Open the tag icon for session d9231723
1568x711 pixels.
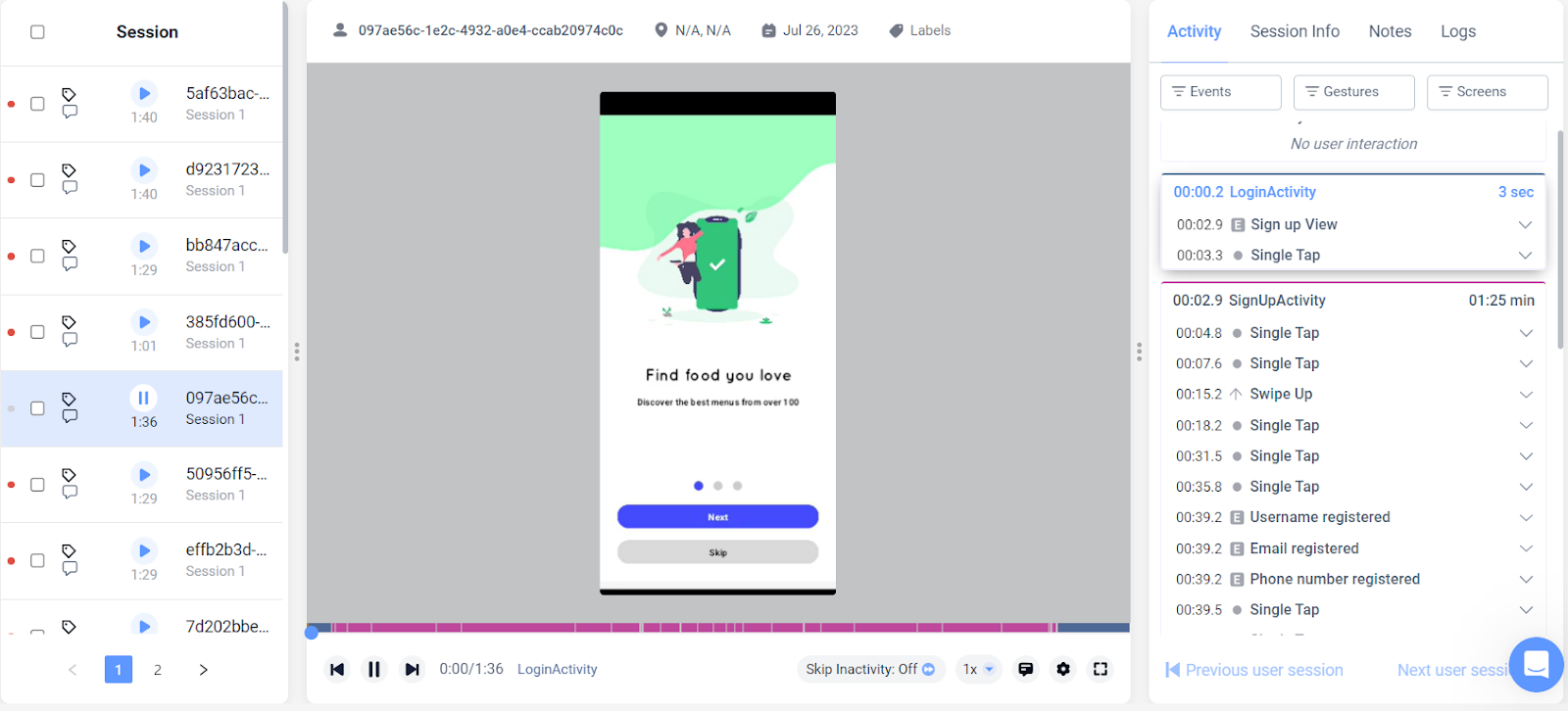tap(69, 170)
